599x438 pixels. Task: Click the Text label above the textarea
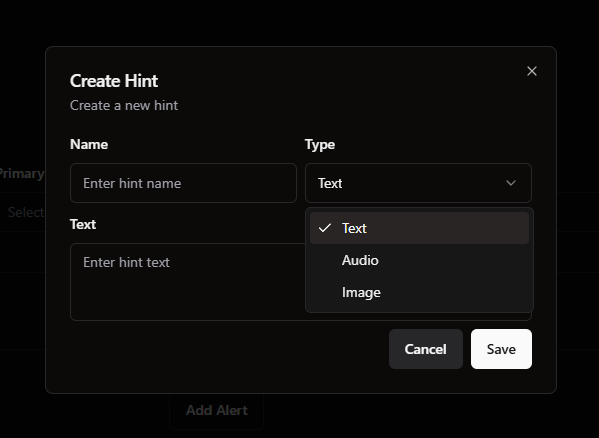point(83,224)
